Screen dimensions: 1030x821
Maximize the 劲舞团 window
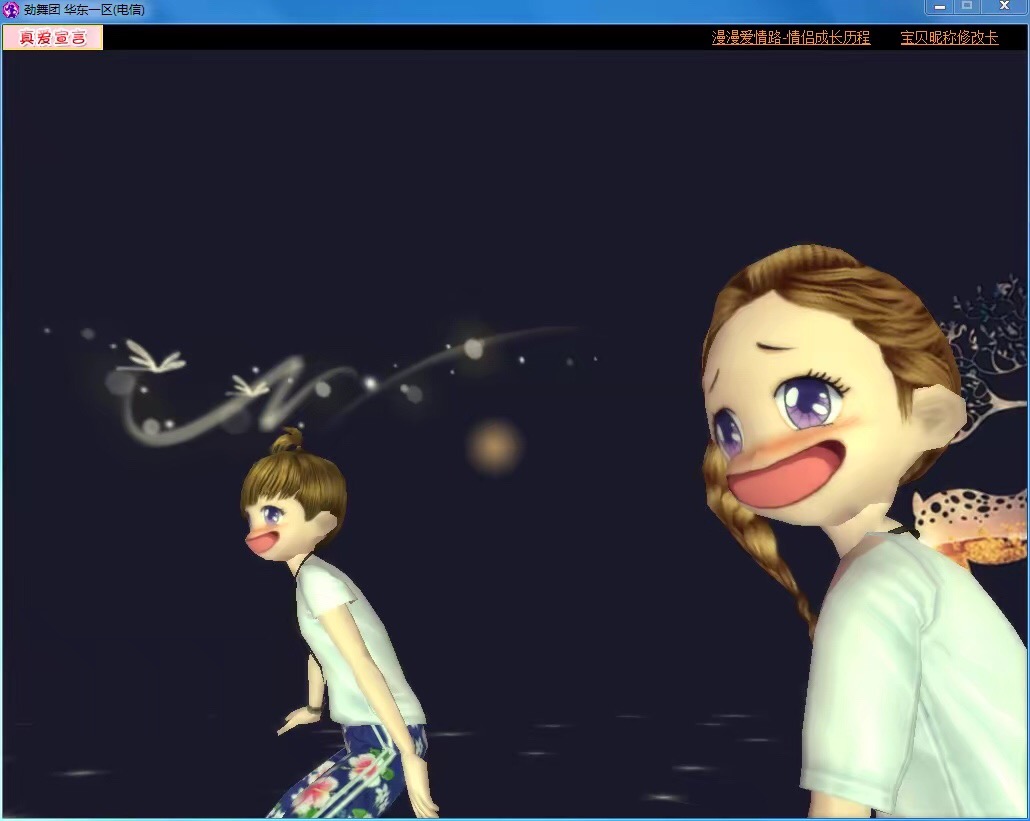coord(967,7)
